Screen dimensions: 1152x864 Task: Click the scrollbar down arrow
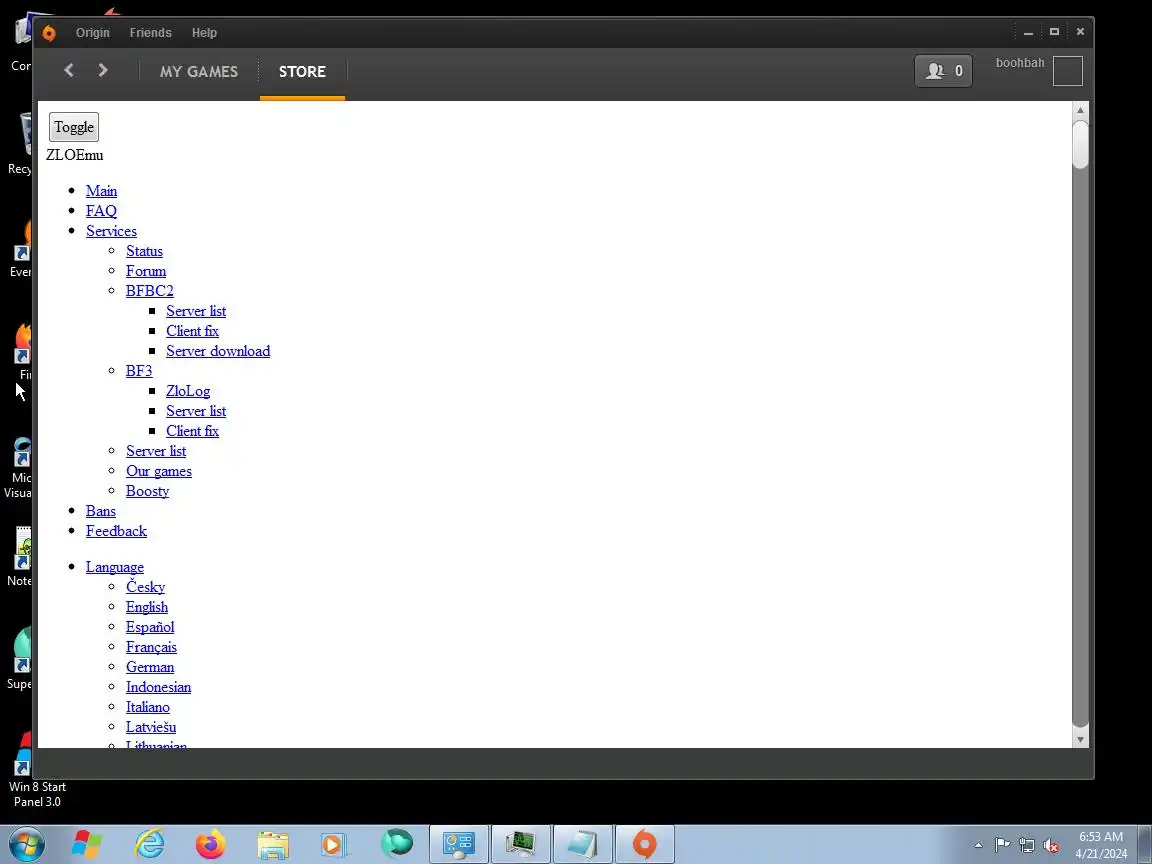pos(1080,740)
